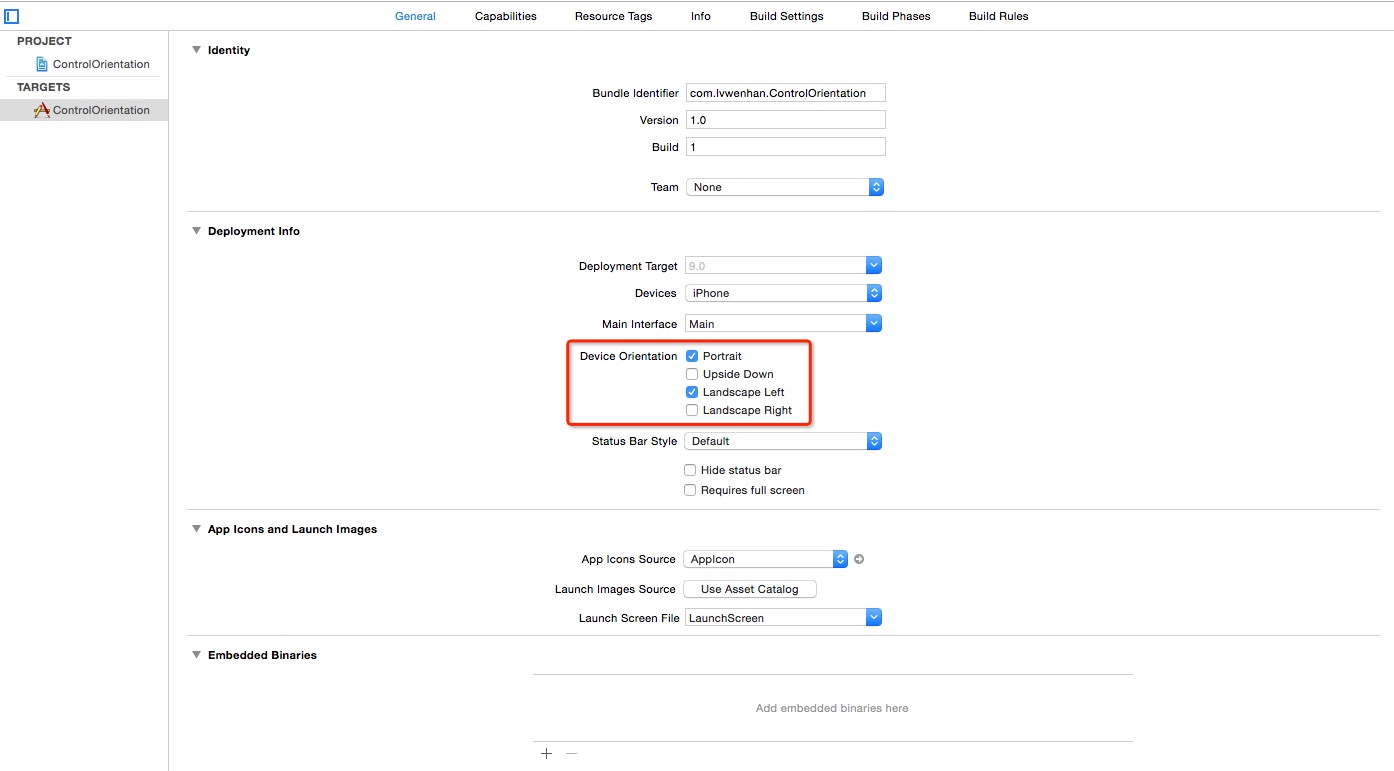The image size is (1394, 771).
Task: Click the Use Asset Catalog button
Action: 749,589
